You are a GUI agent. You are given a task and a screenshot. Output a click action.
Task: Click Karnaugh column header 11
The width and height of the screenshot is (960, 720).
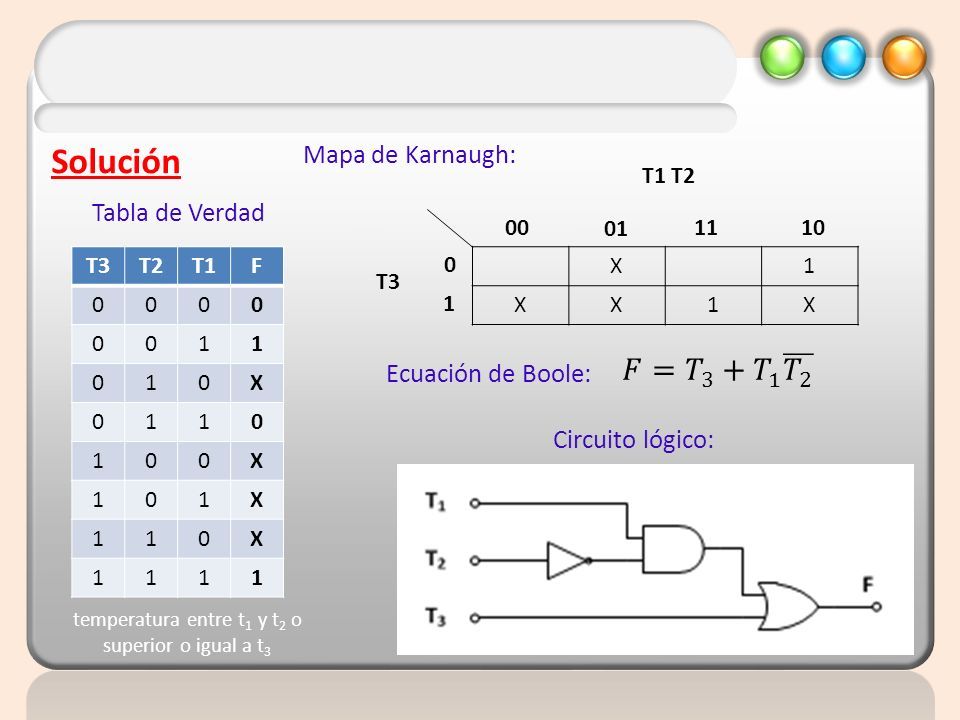coord(705,228)
